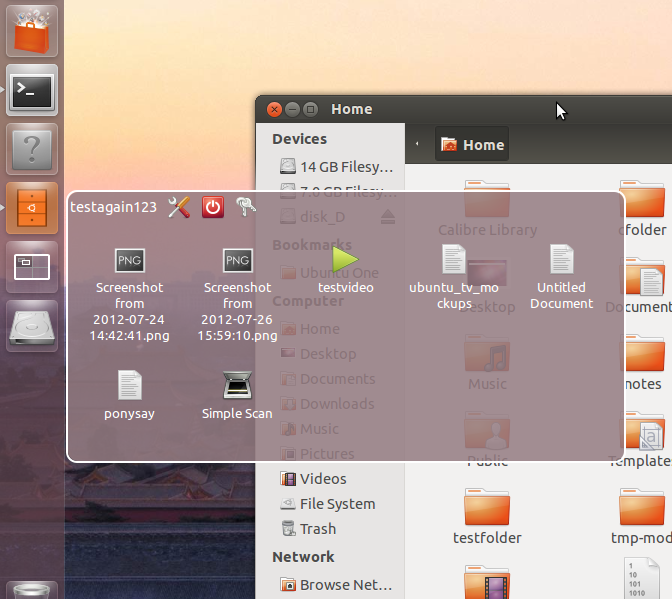Viewport: 672px width, 599px height.
Task: Open the Untitled Document file
Action: tap(561, 277)
